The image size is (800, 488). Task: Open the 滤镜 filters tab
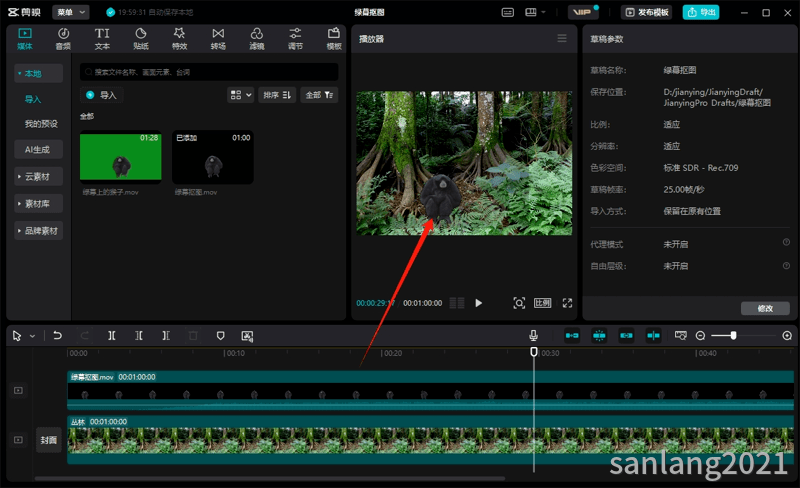pos(257,39)
